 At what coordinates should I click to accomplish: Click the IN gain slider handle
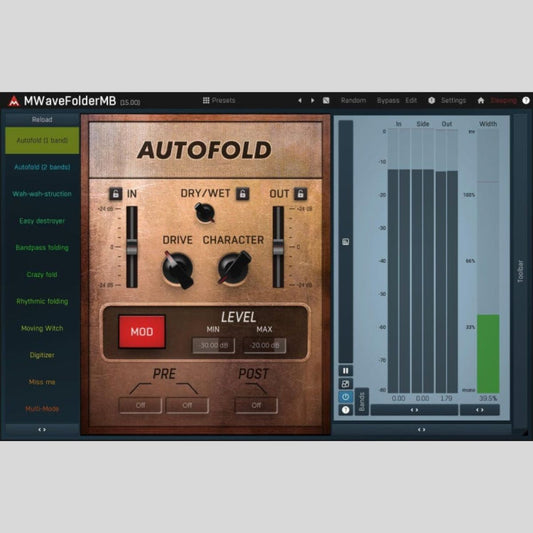132,247
